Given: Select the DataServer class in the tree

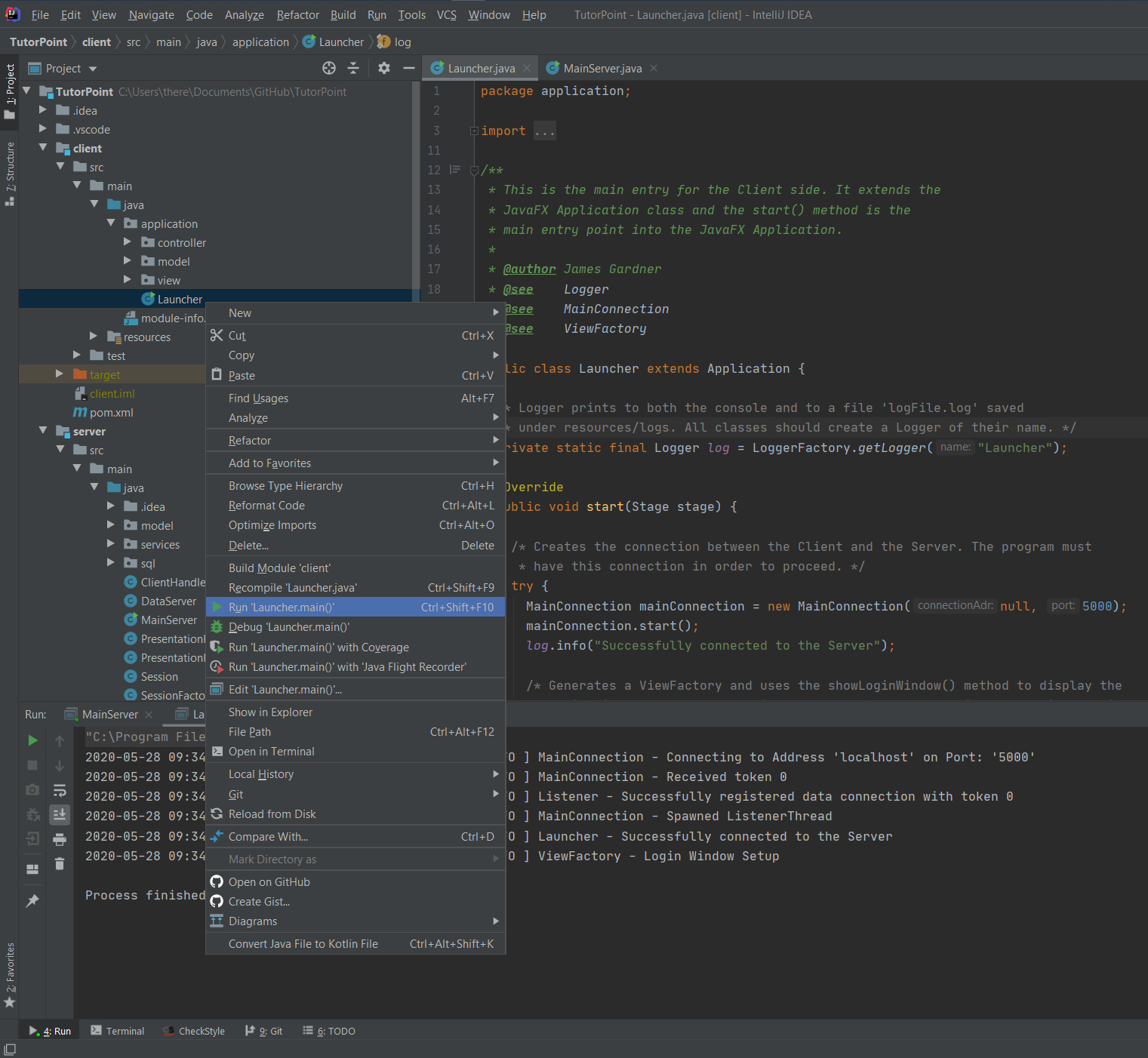Looking at the screenshot, I should tap(160, 601).
